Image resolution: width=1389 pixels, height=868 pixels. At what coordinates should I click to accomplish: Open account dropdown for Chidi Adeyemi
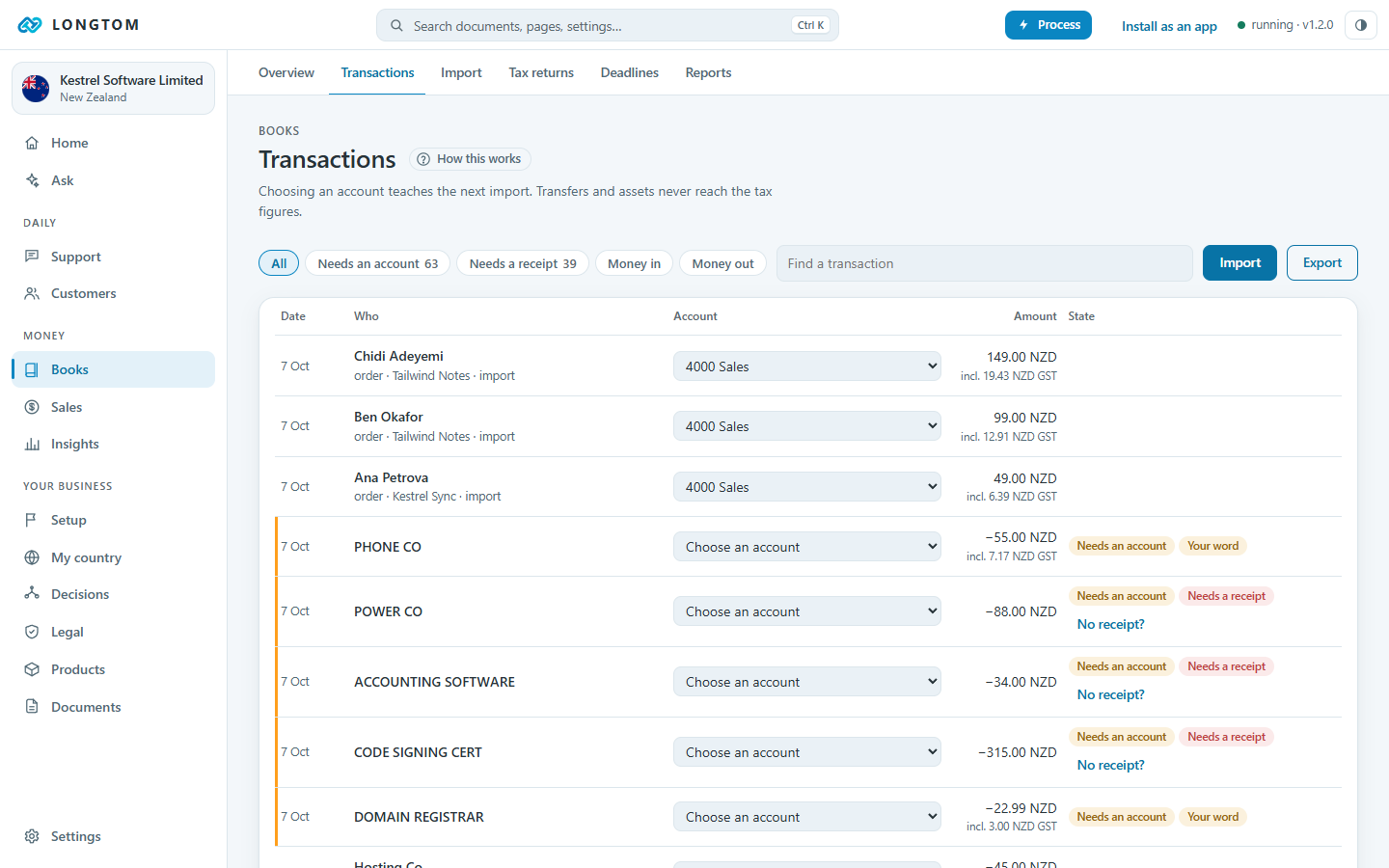point(806,366)
